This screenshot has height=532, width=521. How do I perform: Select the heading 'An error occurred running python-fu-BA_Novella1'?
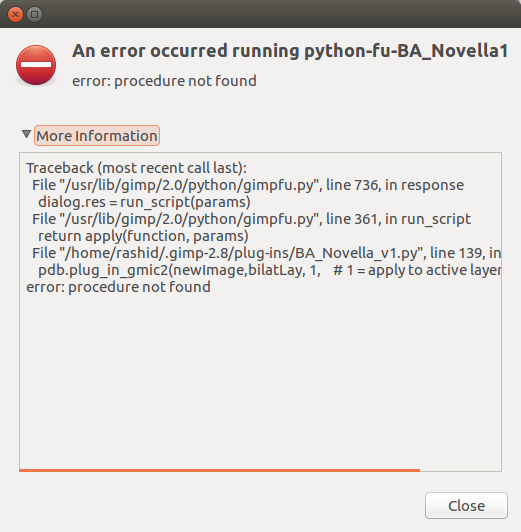click(x=290, y=52)
